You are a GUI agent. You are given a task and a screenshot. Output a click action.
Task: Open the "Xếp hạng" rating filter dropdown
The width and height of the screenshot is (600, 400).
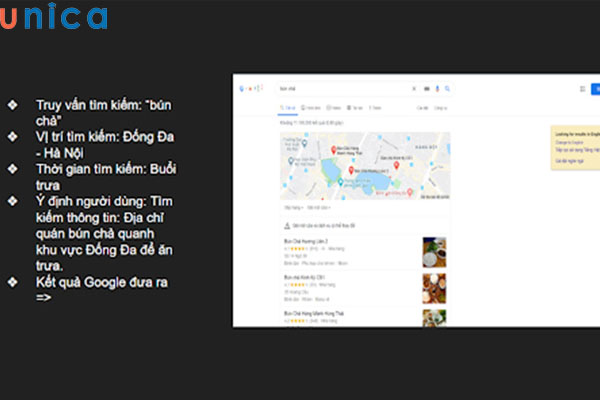coord(293,207)
